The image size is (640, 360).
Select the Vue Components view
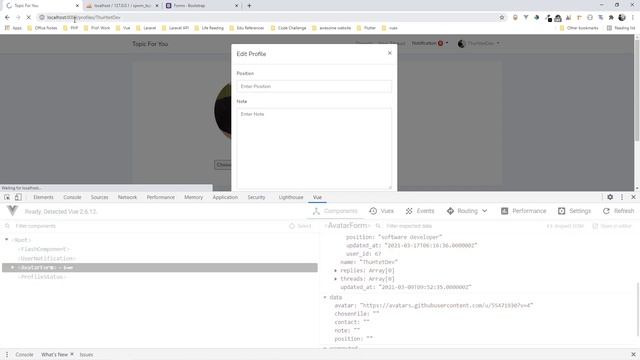(335, 211)
